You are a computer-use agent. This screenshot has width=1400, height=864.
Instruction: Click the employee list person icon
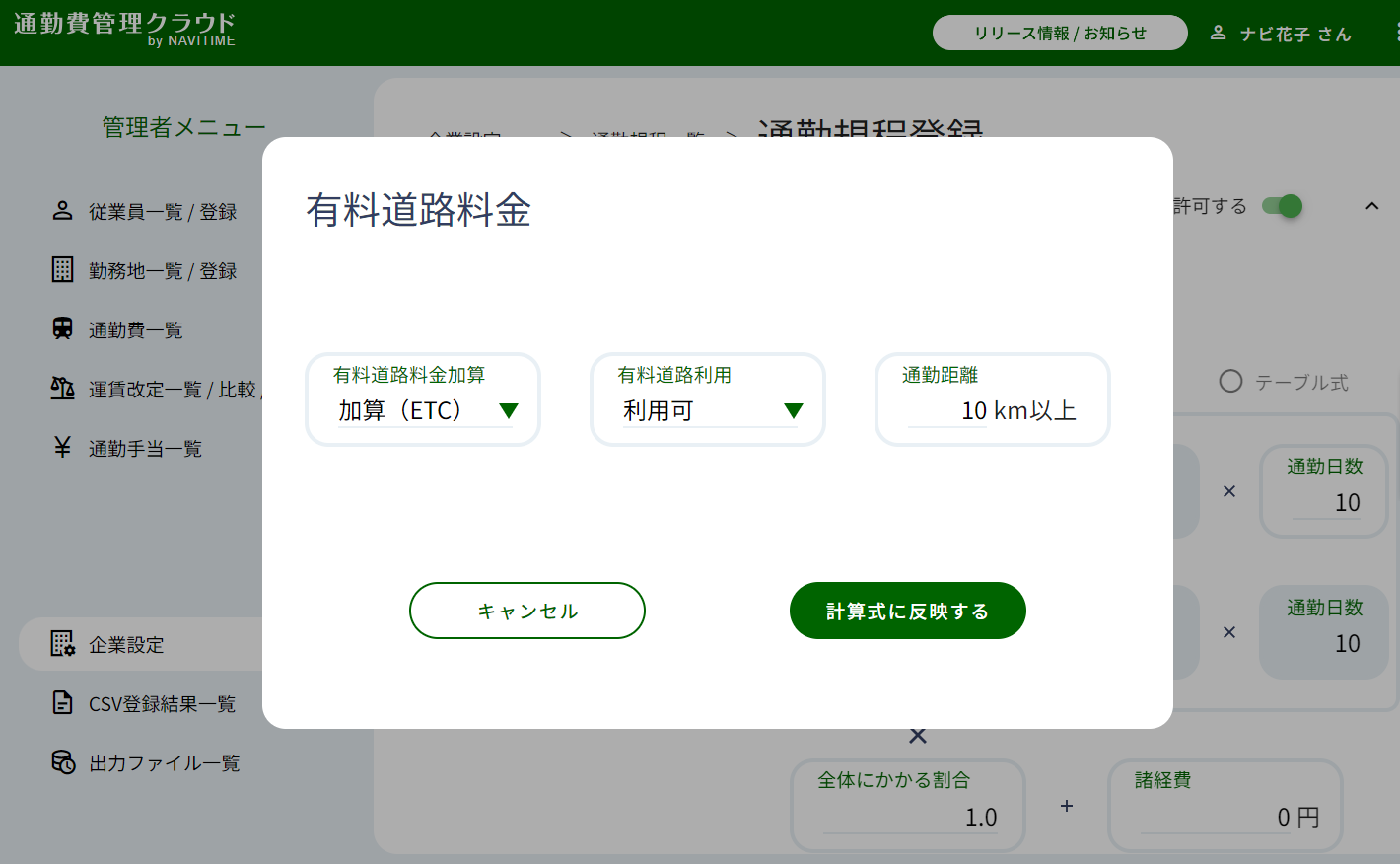(62, 211)
